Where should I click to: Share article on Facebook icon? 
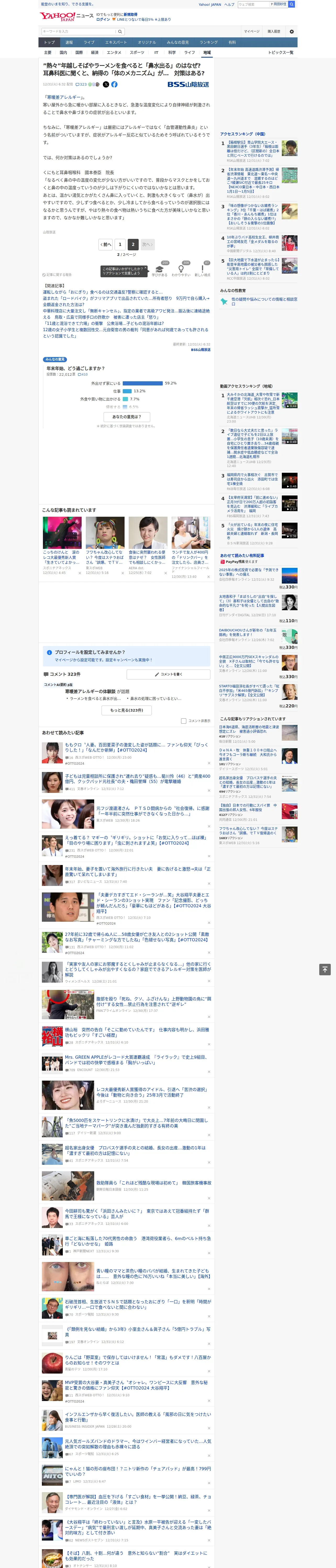(x=114, y=85)
